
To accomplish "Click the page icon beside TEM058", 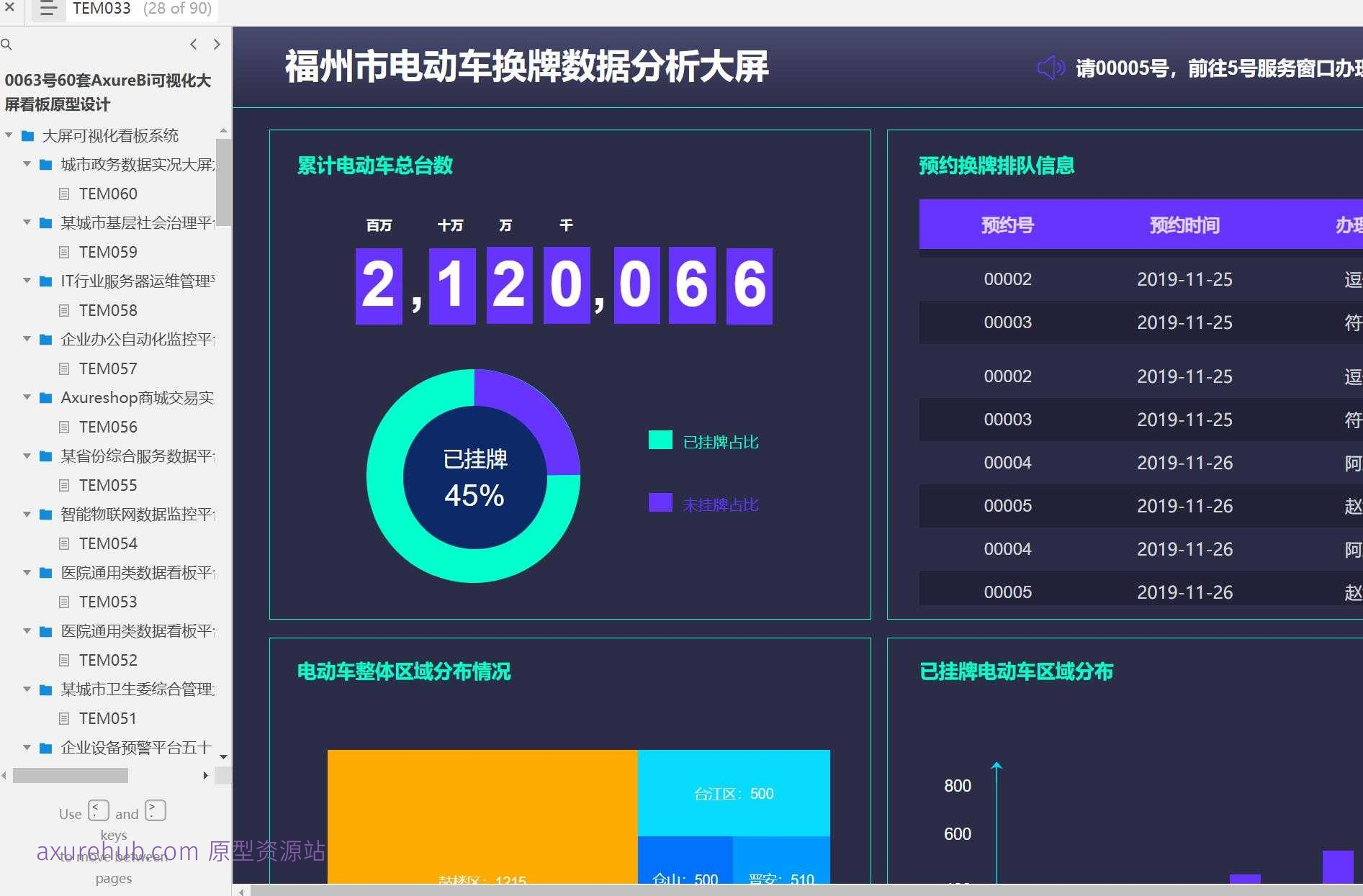I will point(64,311).
